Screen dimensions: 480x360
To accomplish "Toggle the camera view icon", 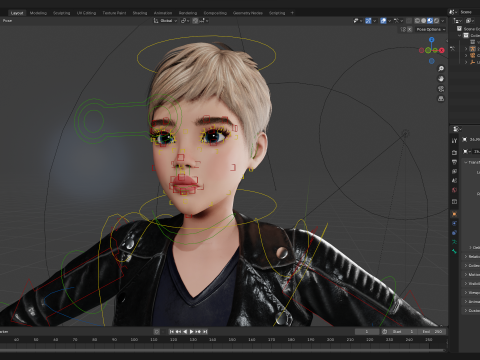I will point(441,89).
